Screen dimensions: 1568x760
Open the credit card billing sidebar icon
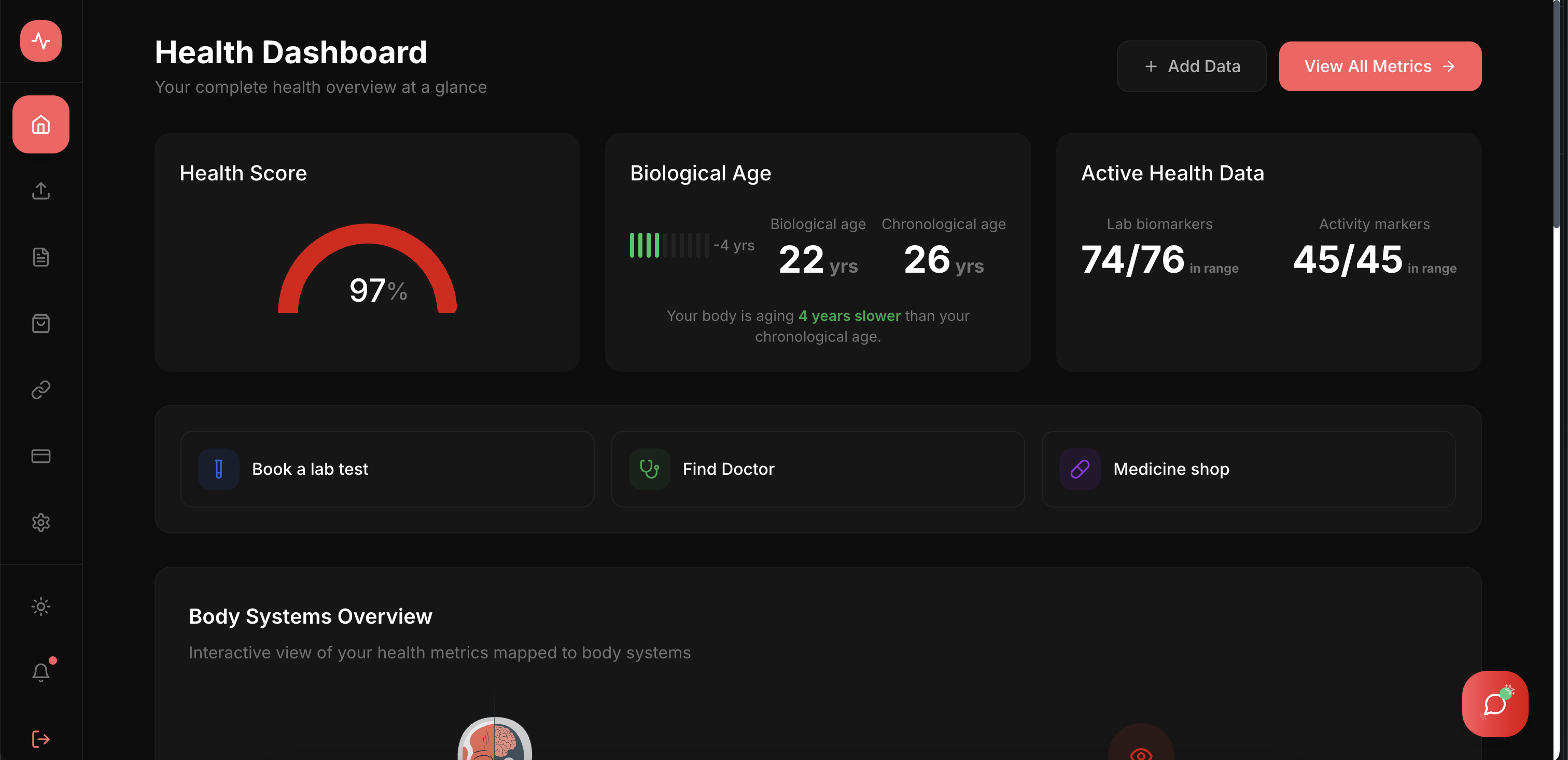click(41, 456)
